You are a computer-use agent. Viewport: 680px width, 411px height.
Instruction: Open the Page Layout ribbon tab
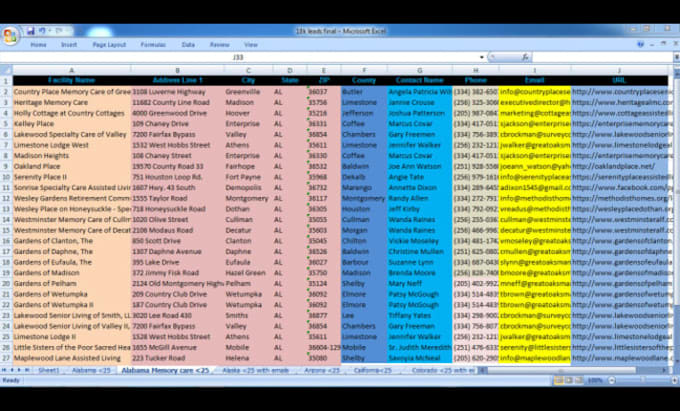pyautogui.click(x=109, y=45)
